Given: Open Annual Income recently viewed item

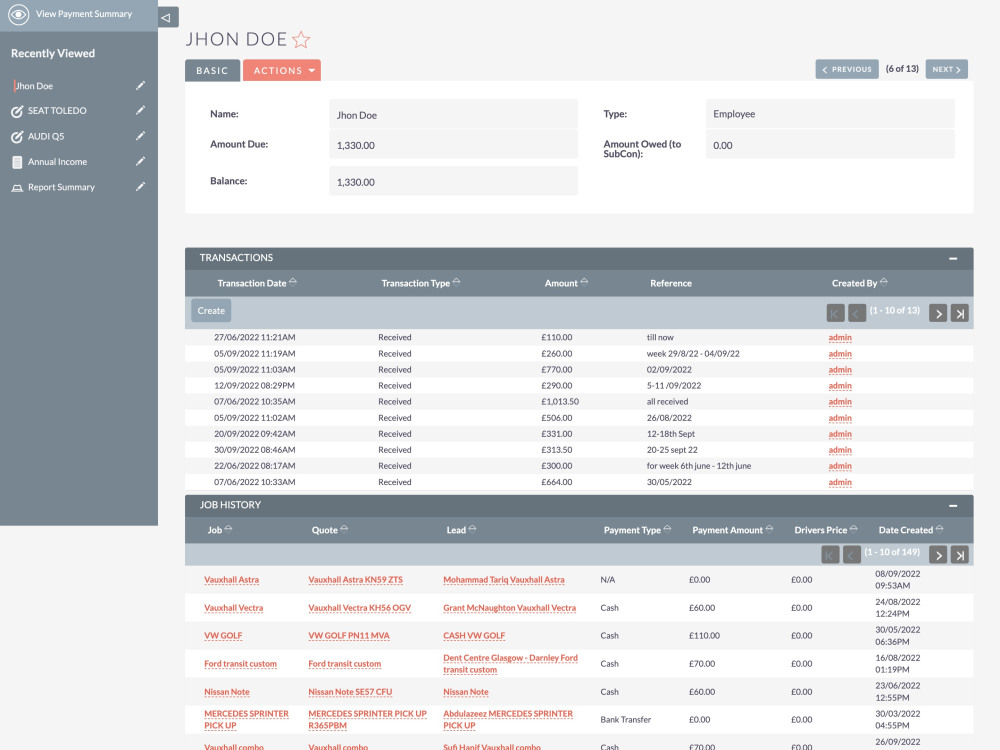Looking at the screenshot, I should [x=57, y=162].
